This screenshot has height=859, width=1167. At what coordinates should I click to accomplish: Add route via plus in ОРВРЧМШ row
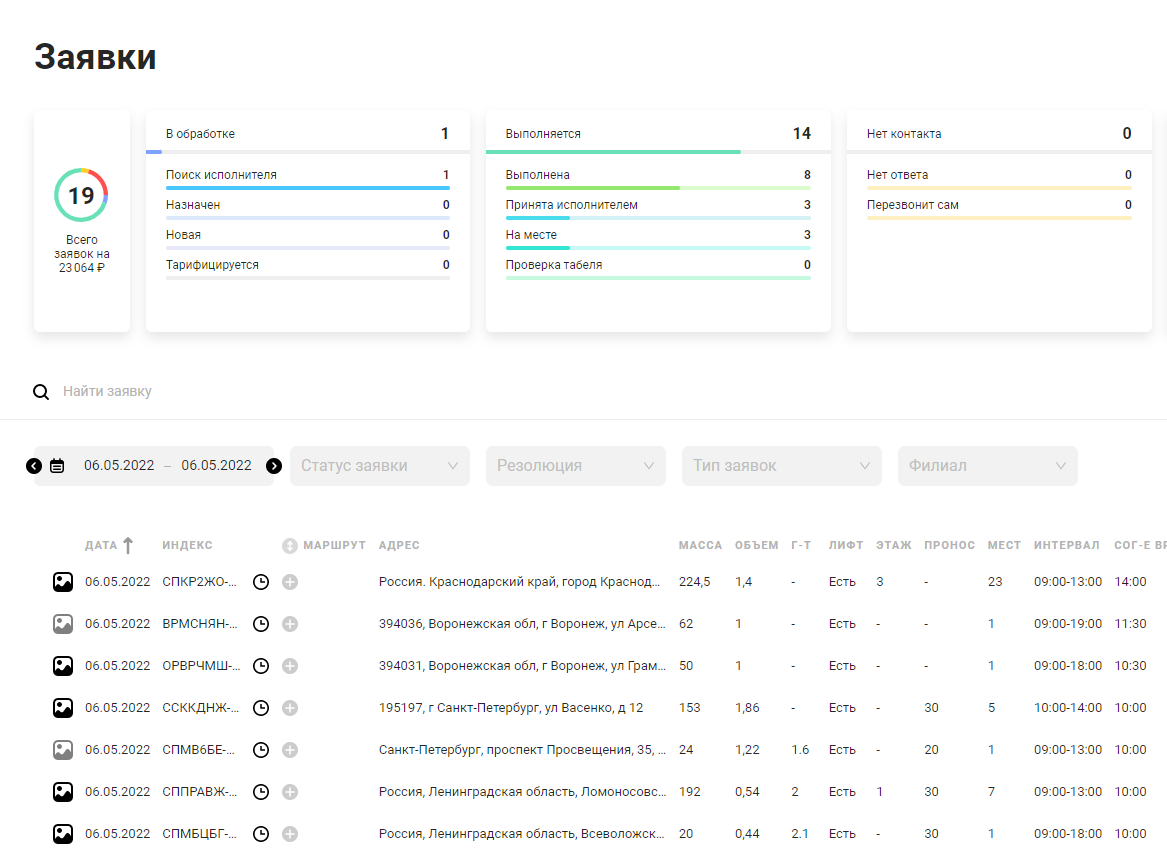(290, 665)
